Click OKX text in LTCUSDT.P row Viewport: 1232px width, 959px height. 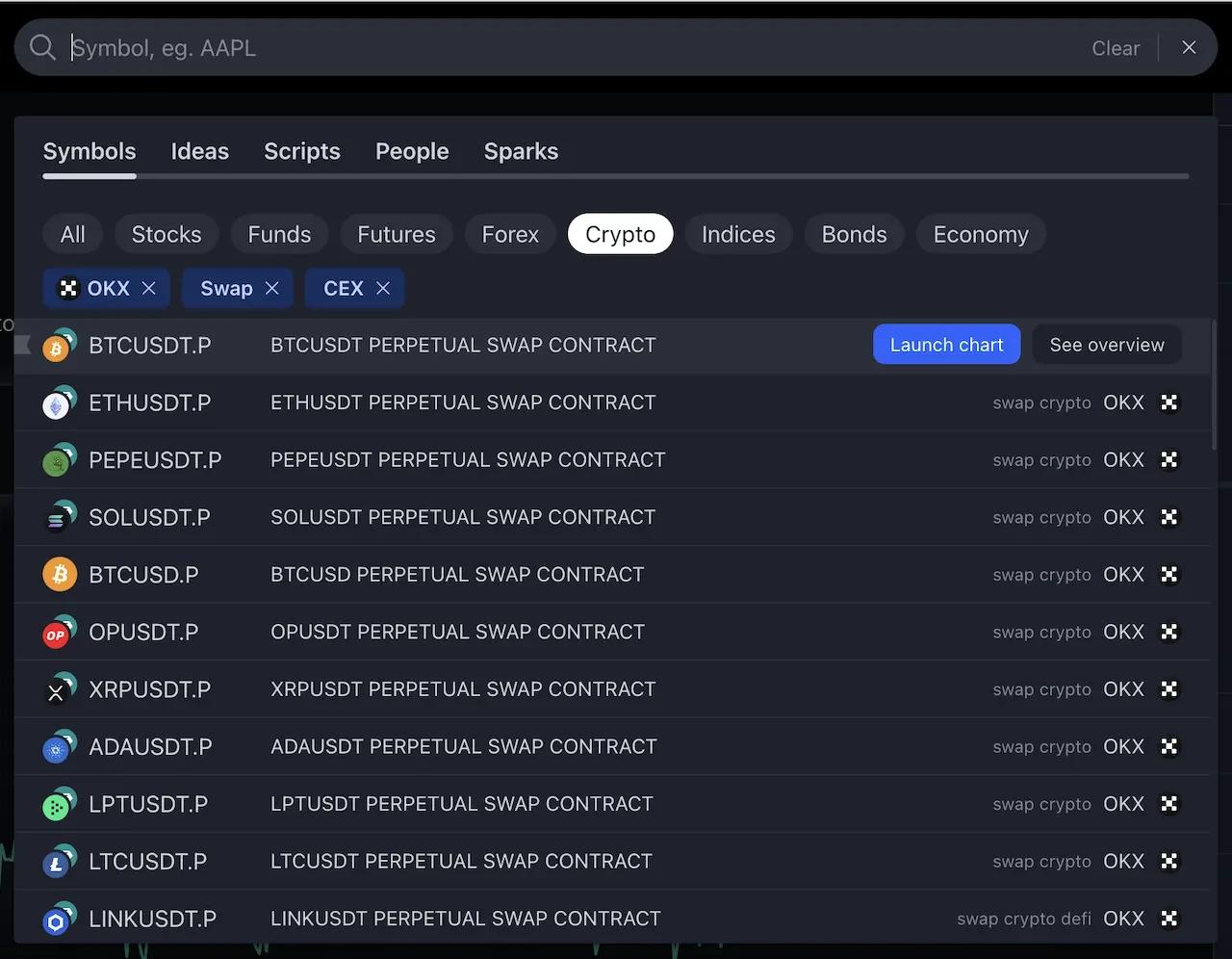(x=1123, y=862)
